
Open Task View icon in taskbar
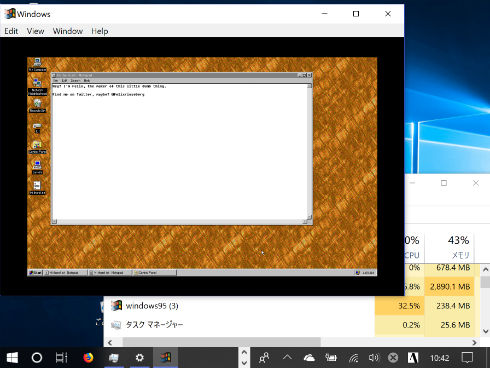(x=61, y=358)
